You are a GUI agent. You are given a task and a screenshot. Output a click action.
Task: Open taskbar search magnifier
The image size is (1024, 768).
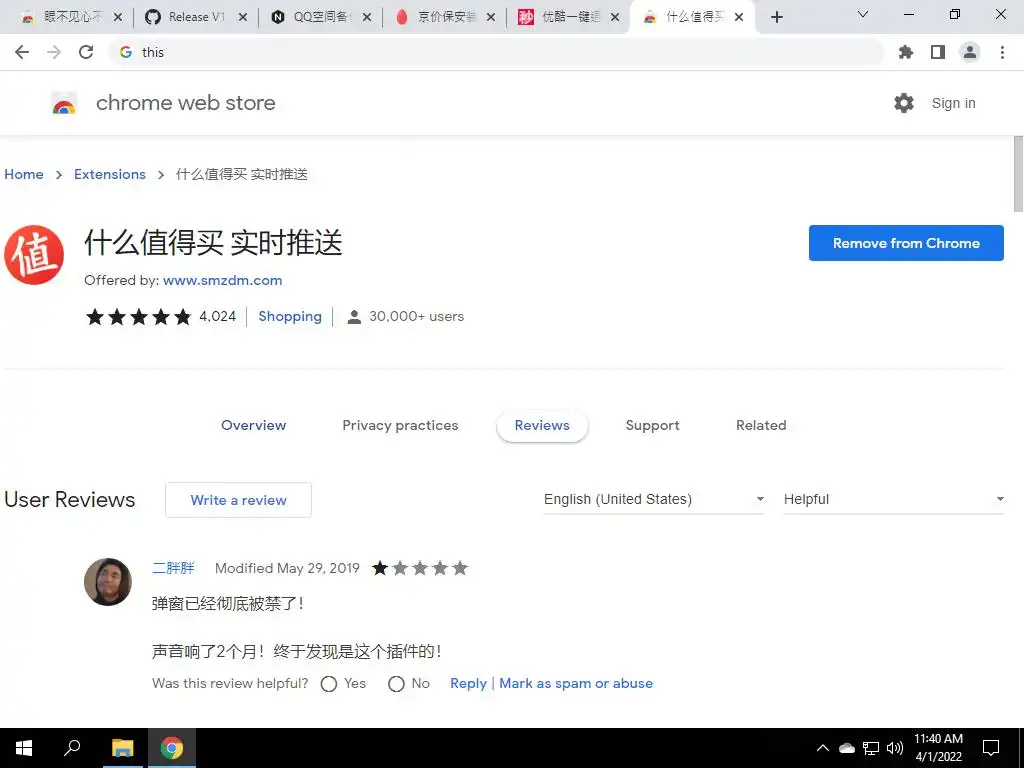[72, 748]
